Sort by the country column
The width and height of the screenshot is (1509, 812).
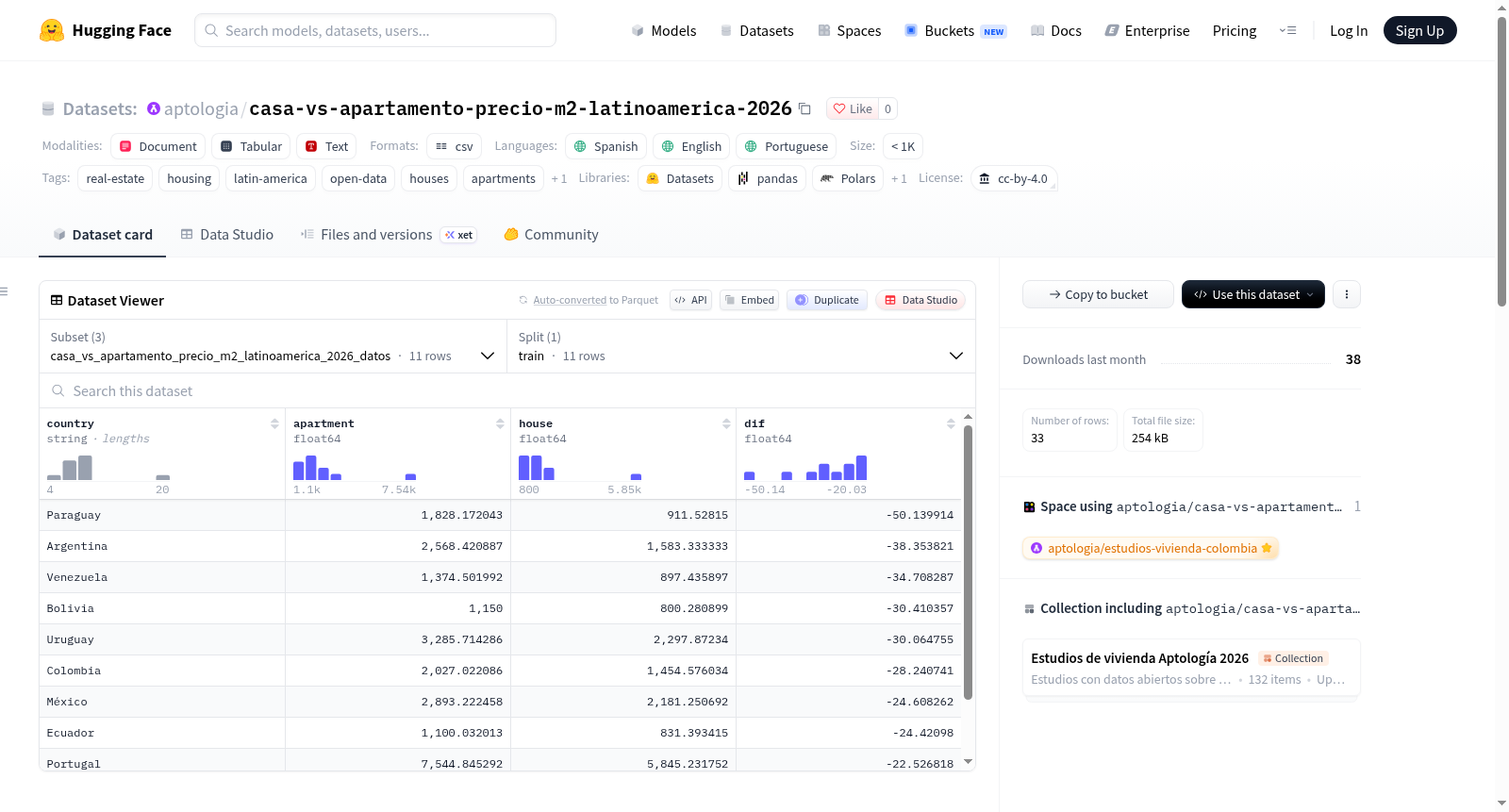pos(274,423)
